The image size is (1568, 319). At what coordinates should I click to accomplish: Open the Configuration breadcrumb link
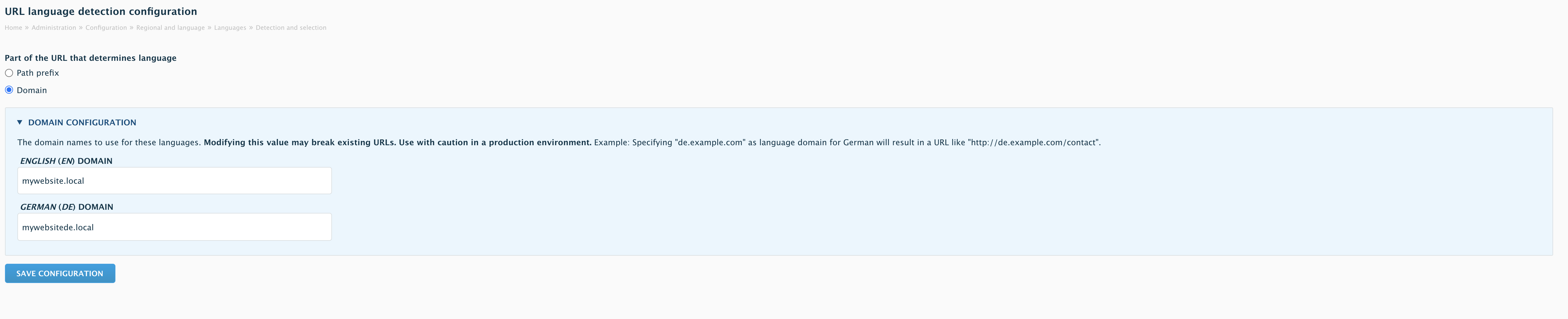tap(106, 28)
